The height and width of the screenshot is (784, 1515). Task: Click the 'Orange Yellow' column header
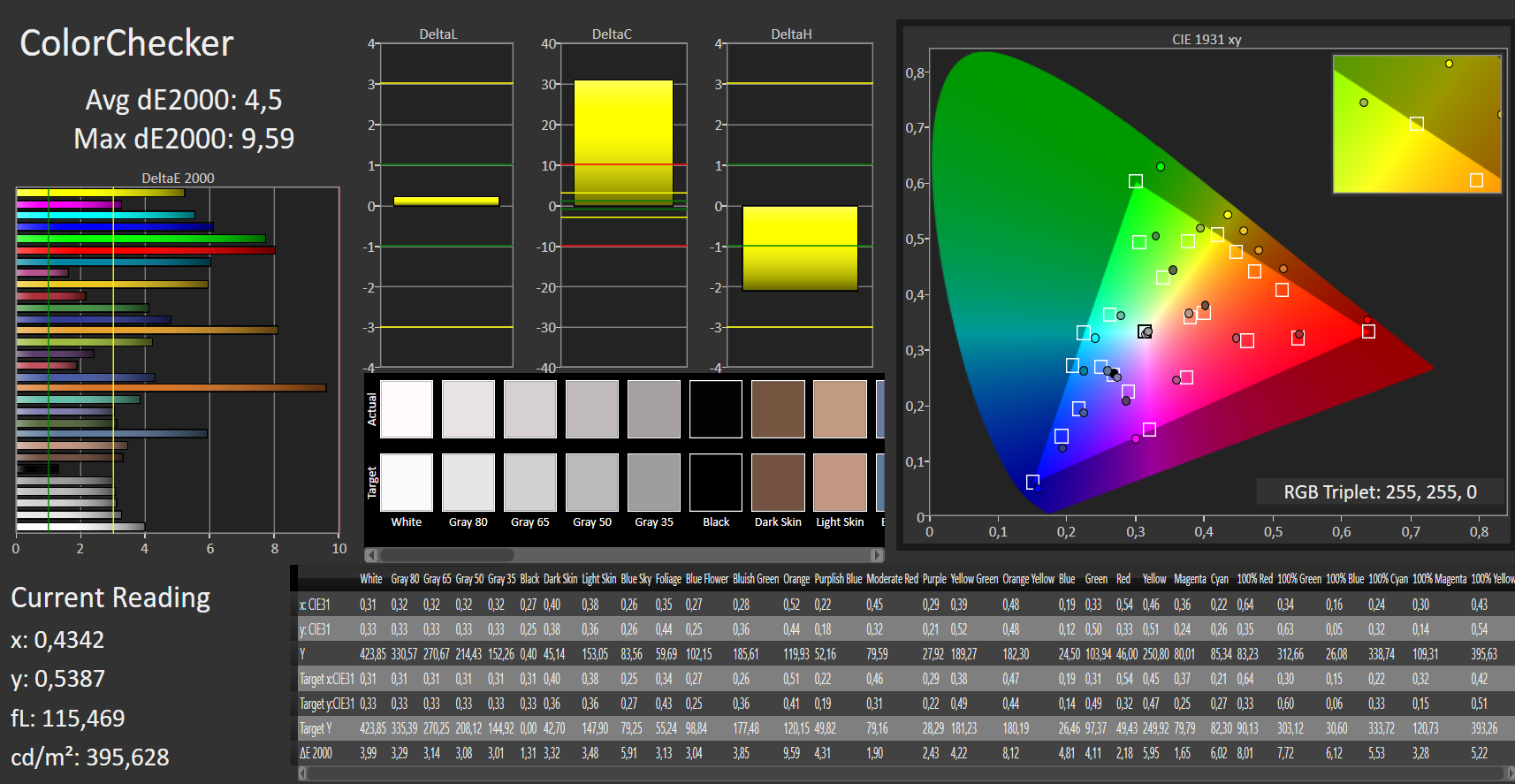point(1028,579)
